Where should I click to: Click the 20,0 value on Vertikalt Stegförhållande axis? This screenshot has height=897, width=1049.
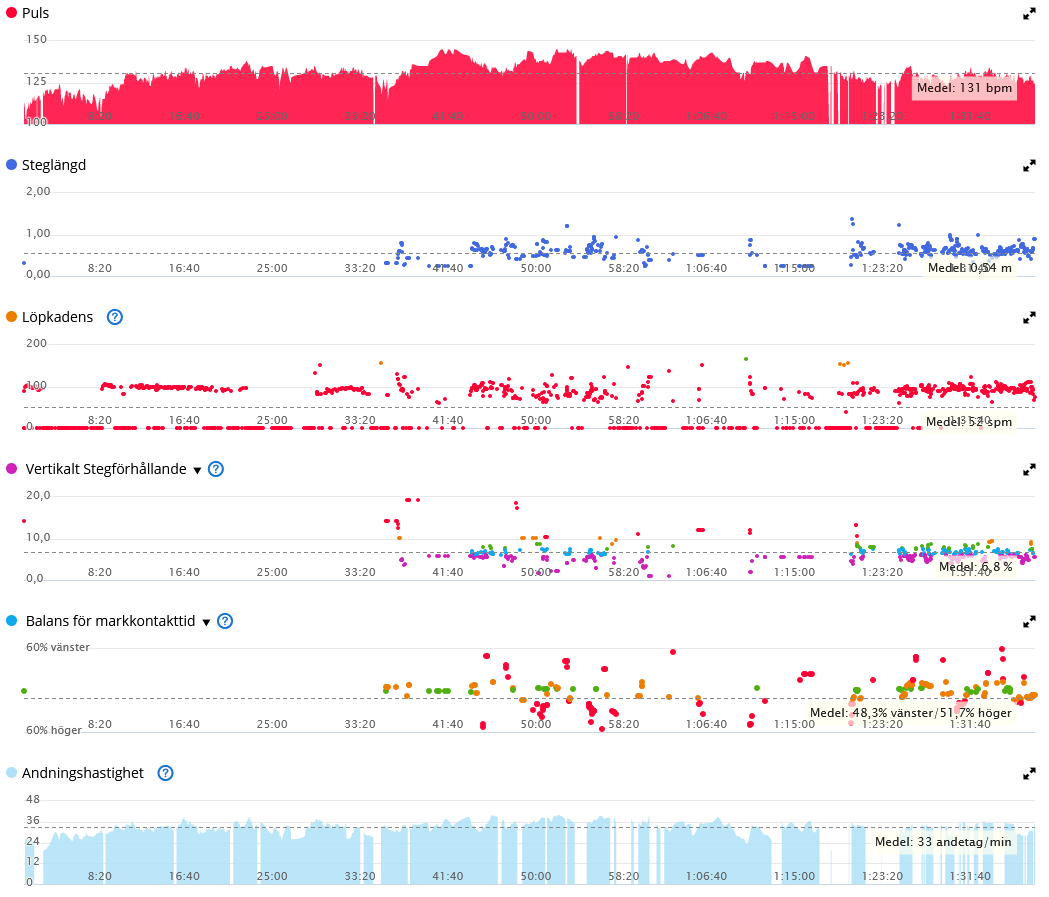pyautogui.click(x=38, y=495)
